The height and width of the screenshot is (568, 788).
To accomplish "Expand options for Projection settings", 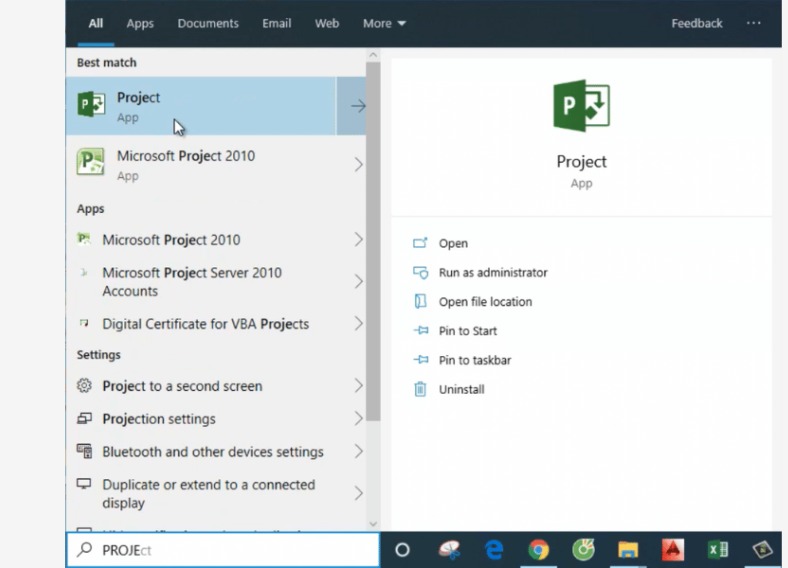I will [x=358, y=419].
